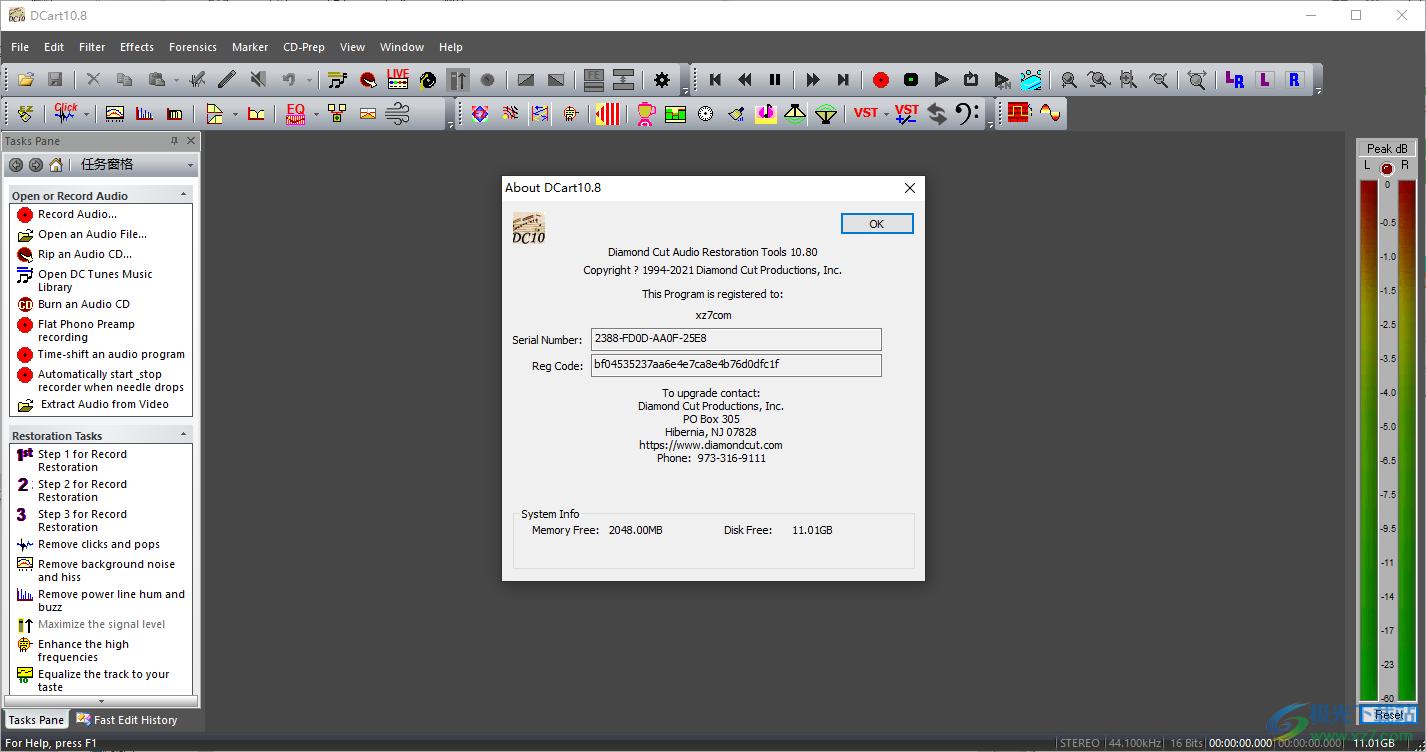Collapse the Restoration Tasks section

183,435
